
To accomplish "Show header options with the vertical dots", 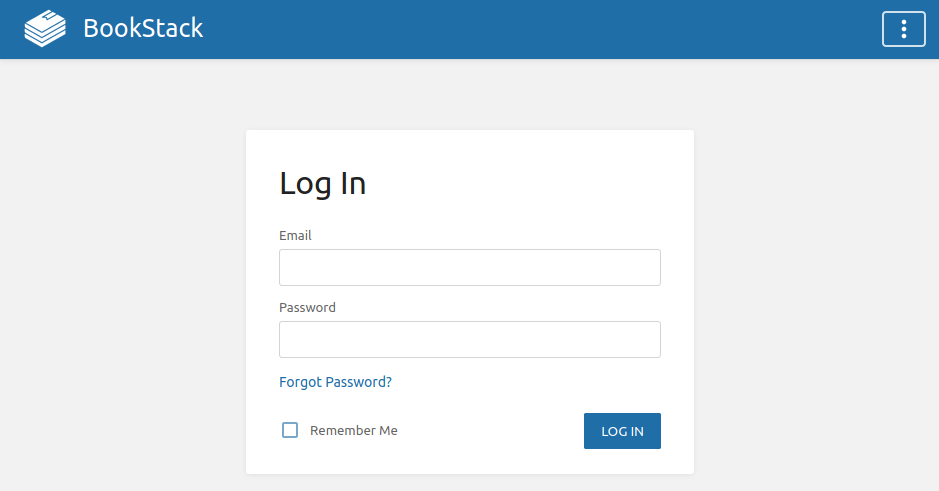I will [904, 29].
